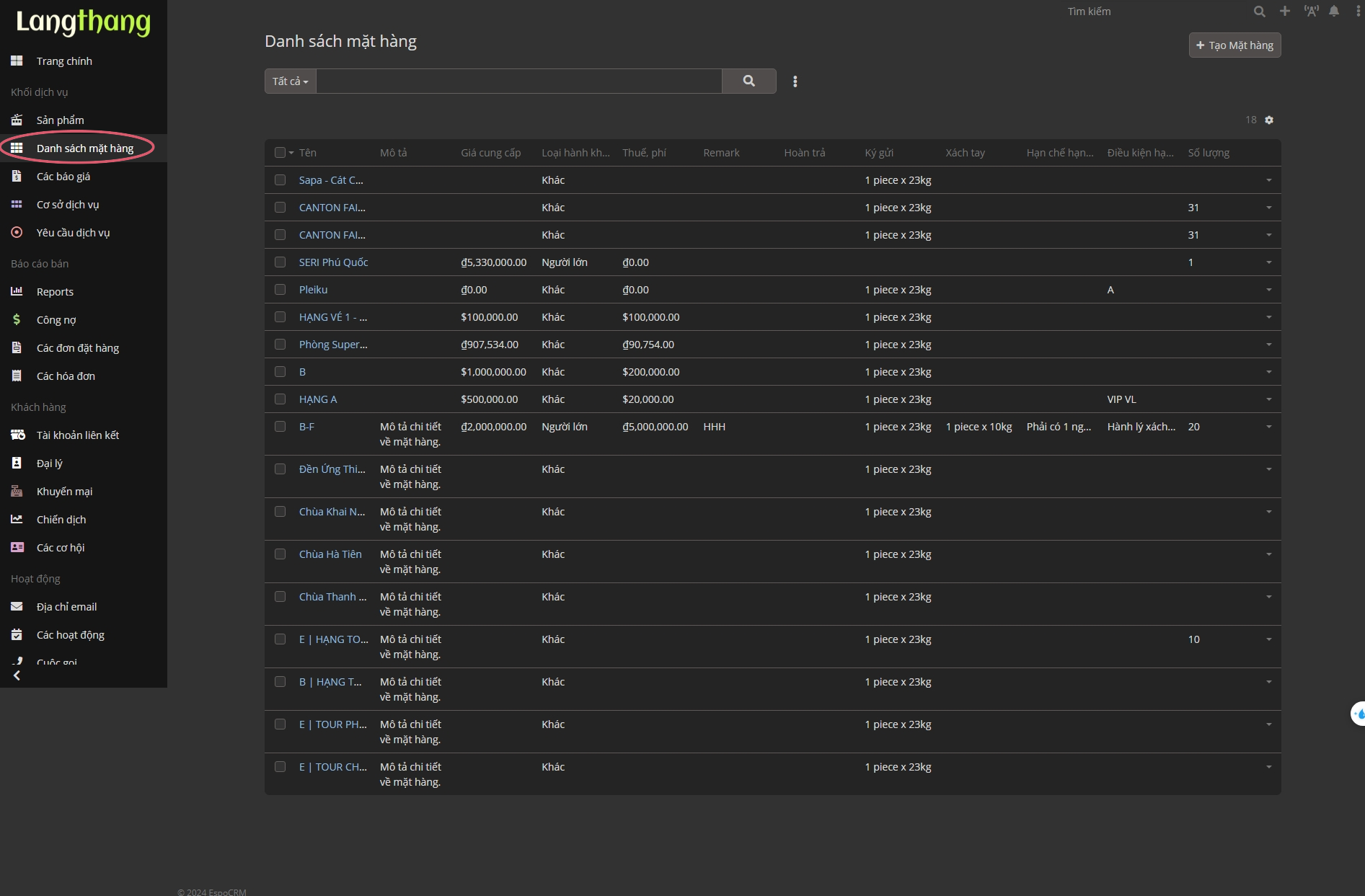Expand the row actions arrow for B-F
The image size is (1365, 896).
click(x=1268, y=427)
